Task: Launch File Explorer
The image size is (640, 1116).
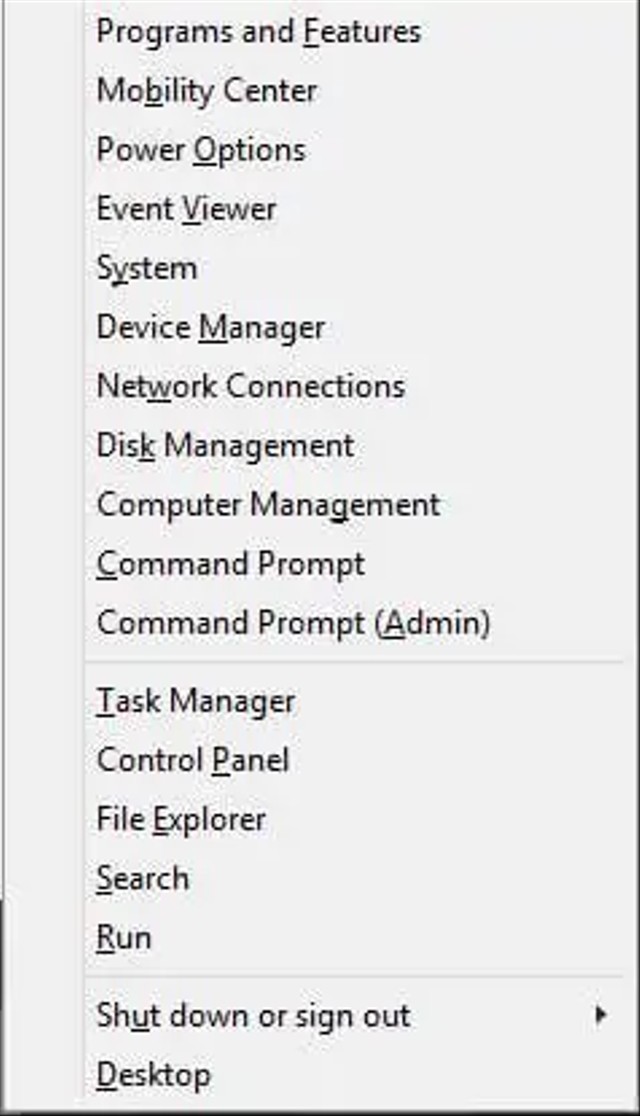Action: click(x=180, y=818)
